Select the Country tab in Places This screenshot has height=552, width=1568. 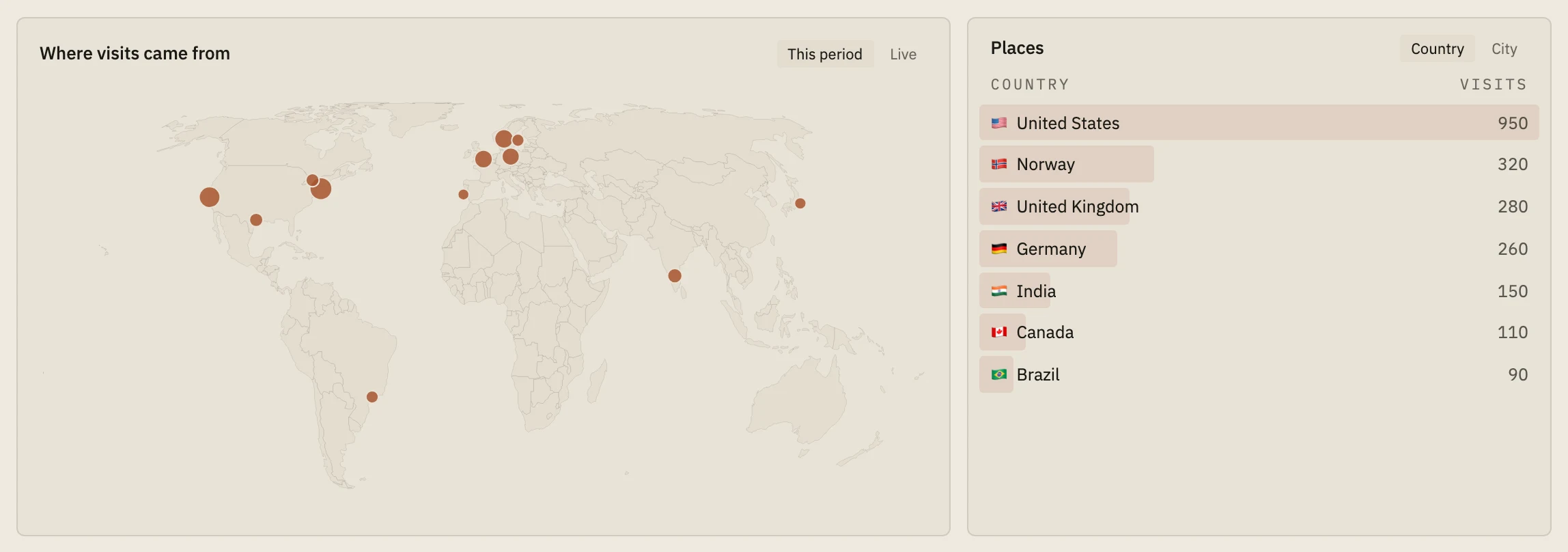1438,49
